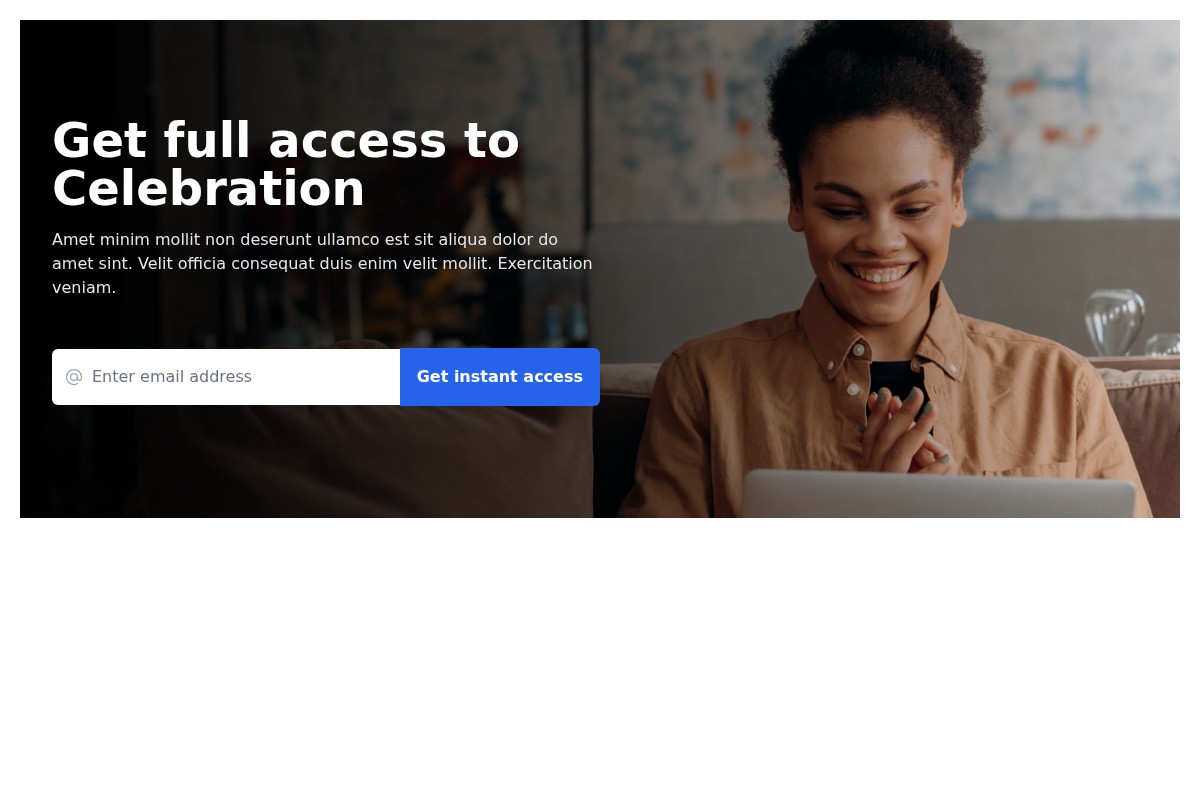Click paragraph line starting "Amet minim mollit"

click(x=305, y=240)
